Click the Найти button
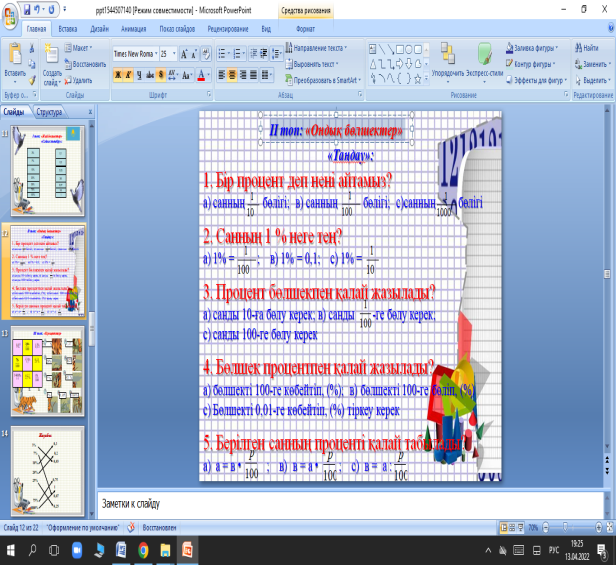The height and width of the screenshot is (565, 616). click(x=587, y=48)
